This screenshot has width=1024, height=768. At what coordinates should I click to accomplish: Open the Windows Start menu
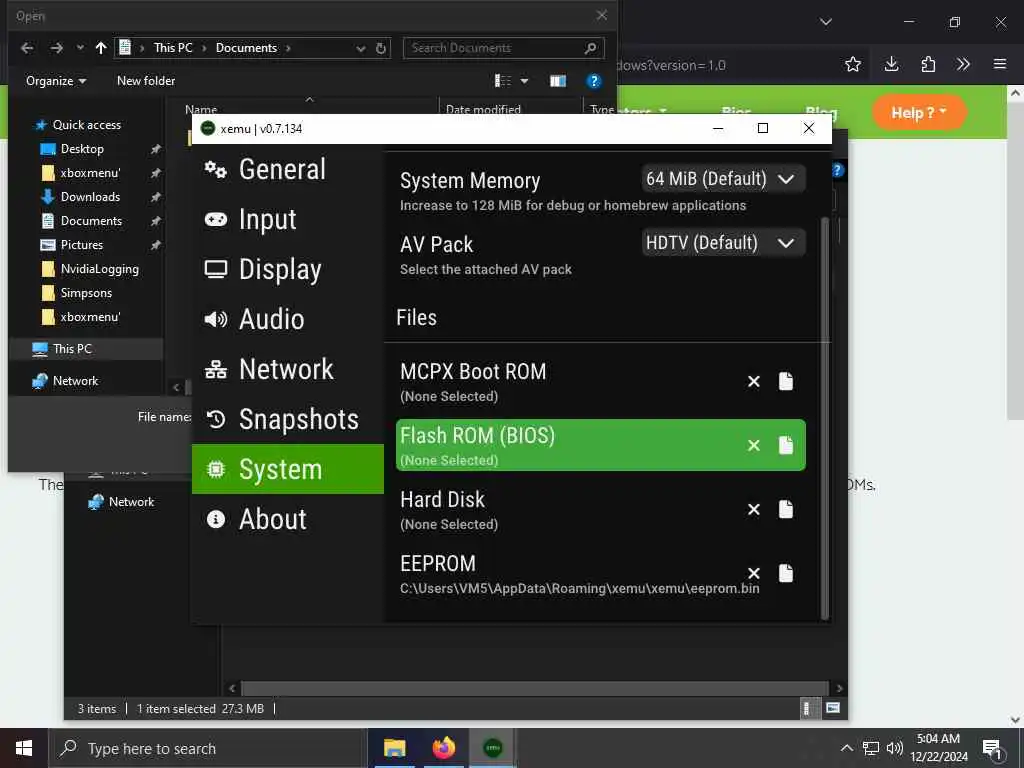pyautogui.click(x=24, y=748)
